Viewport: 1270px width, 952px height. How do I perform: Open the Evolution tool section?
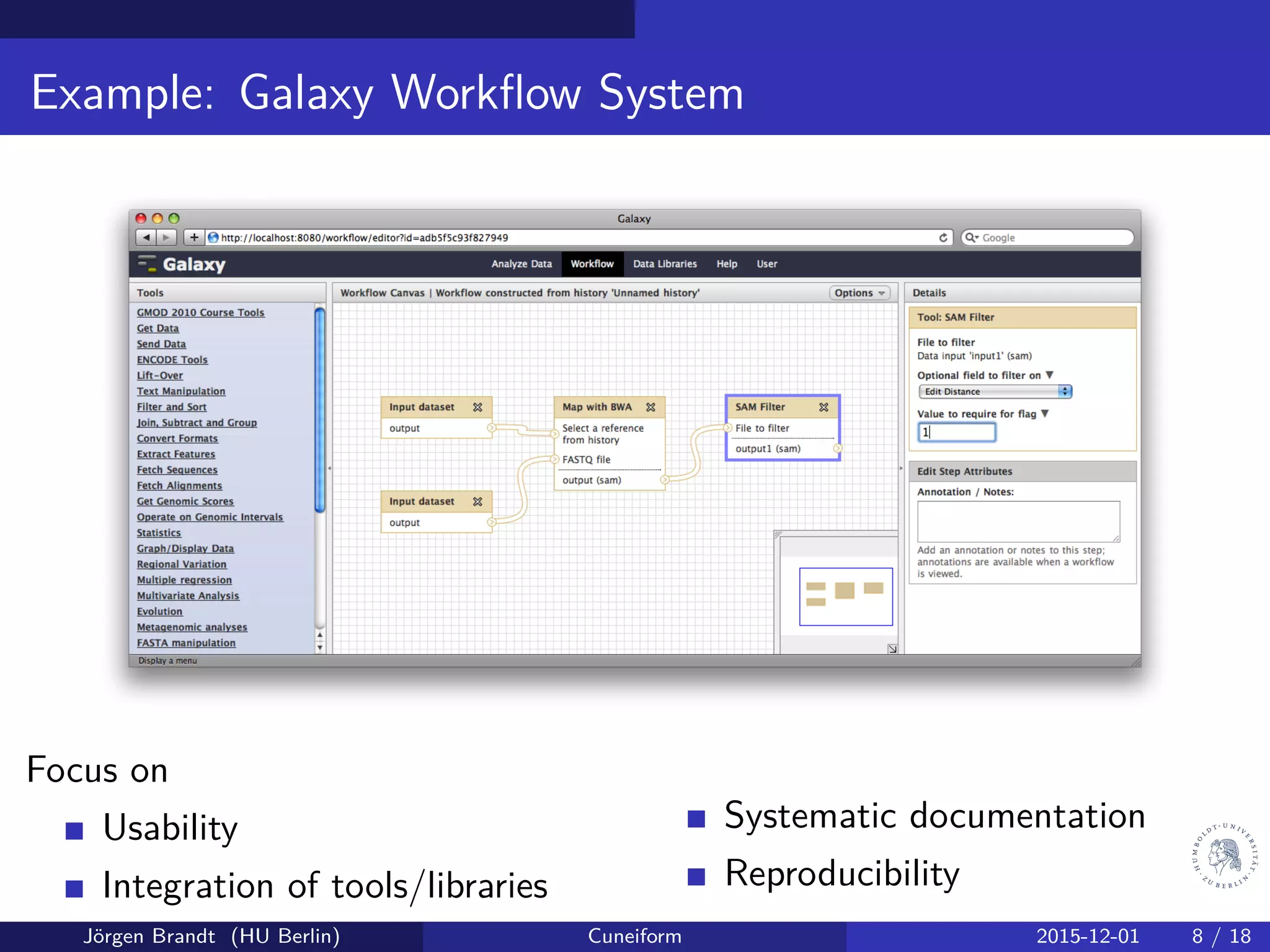pyautogui.click(x=159, y=612)
